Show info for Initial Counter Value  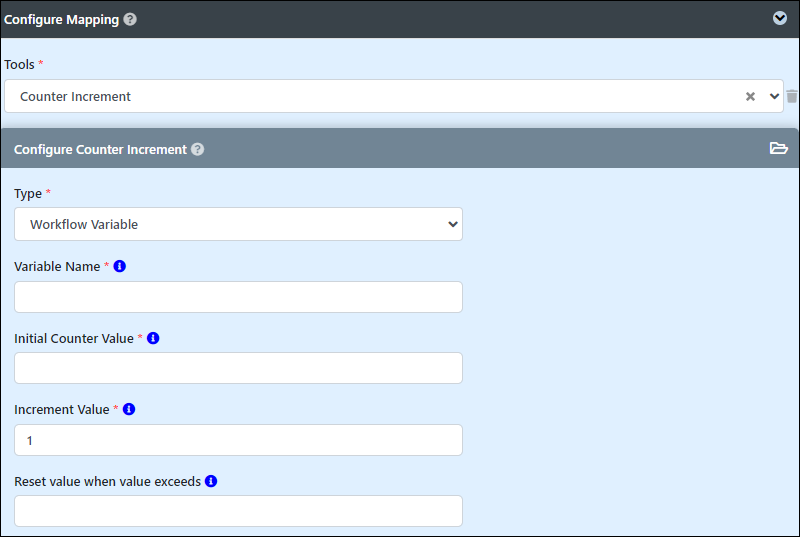tap(153, 338)
